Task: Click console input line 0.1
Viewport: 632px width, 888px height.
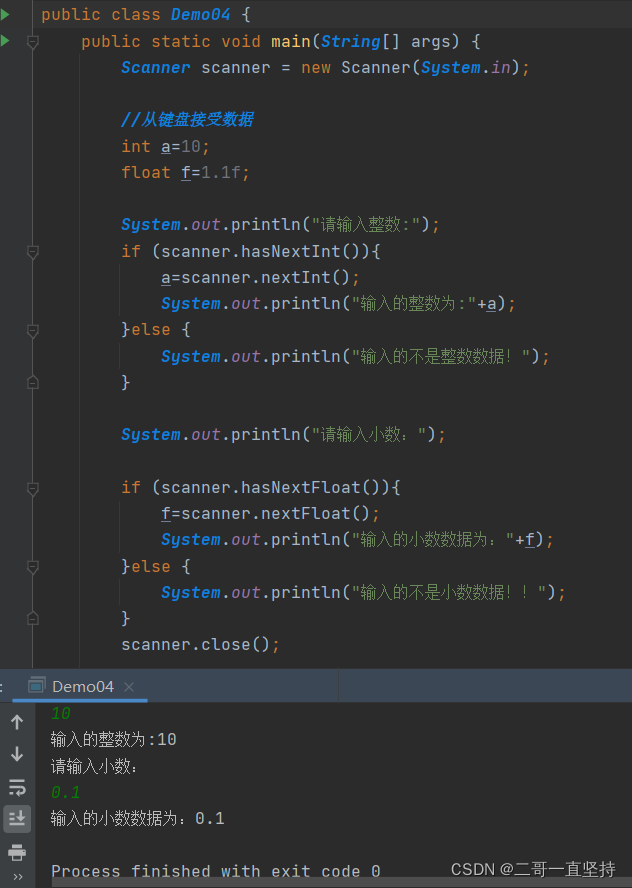Action: point(66,792)
